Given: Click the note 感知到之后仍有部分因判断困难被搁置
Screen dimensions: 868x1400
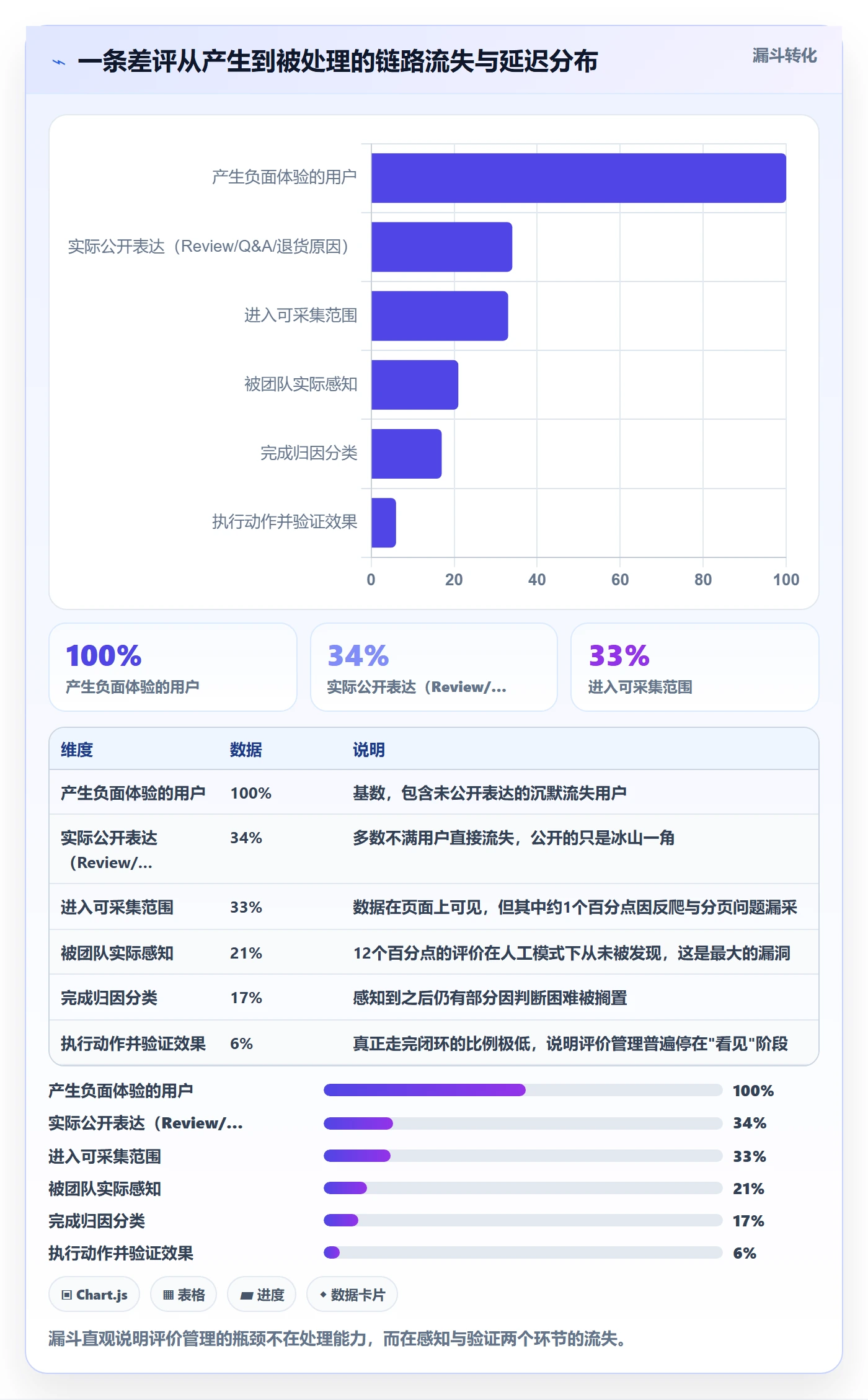Looking at the screenshot, I should tap(490, 998).
